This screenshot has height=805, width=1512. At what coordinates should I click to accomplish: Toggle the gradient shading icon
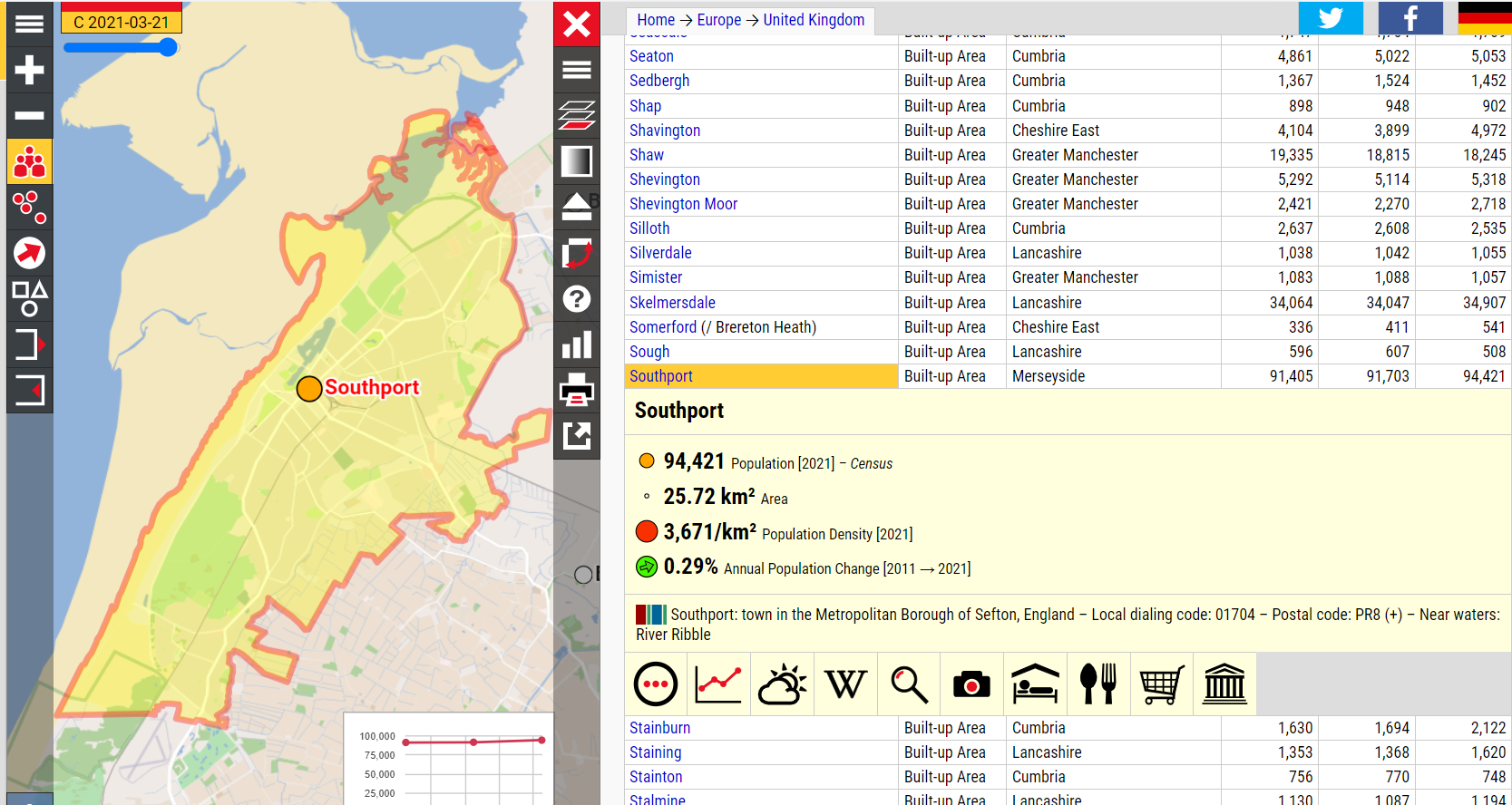pos(577,161)
